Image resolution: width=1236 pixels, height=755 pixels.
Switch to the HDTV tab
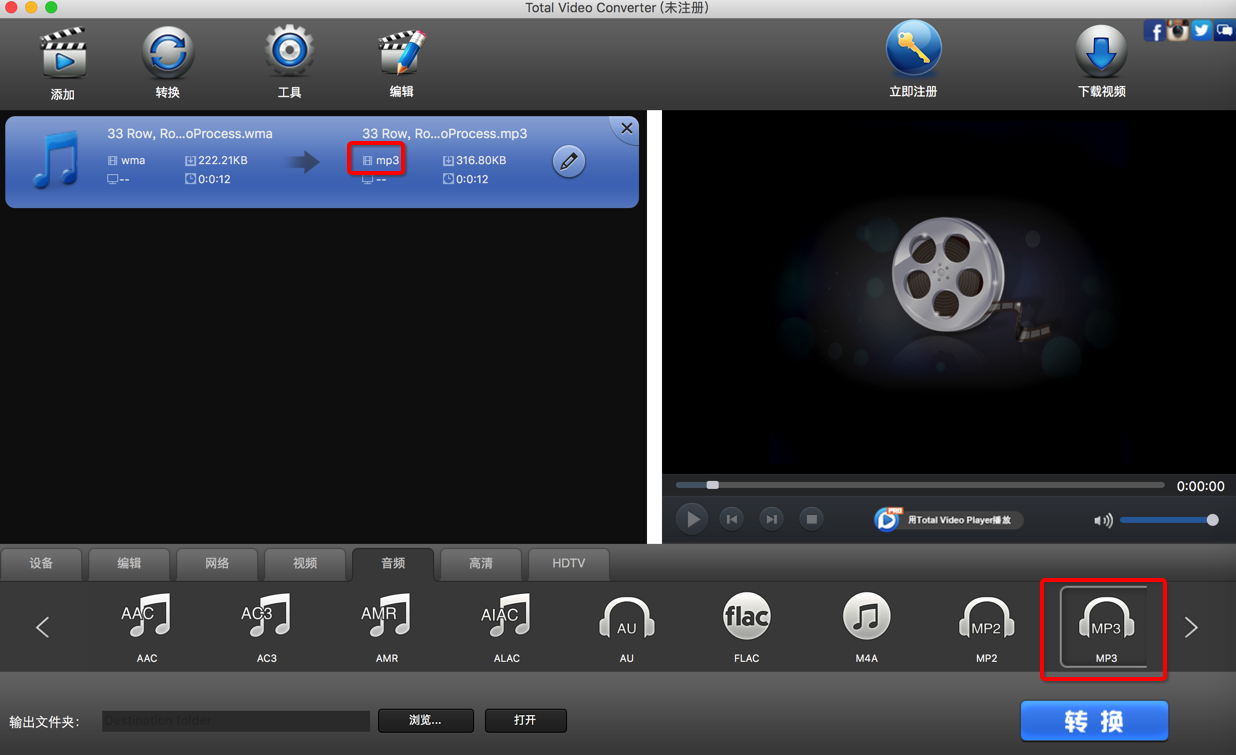[x=569, y=563]
